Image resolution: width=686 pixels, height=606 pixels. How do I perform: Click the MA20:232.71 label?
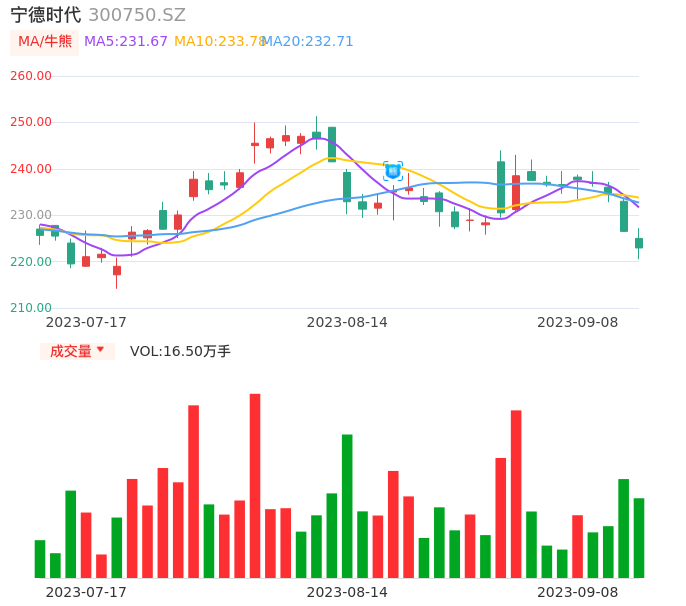tap(308, 42)
